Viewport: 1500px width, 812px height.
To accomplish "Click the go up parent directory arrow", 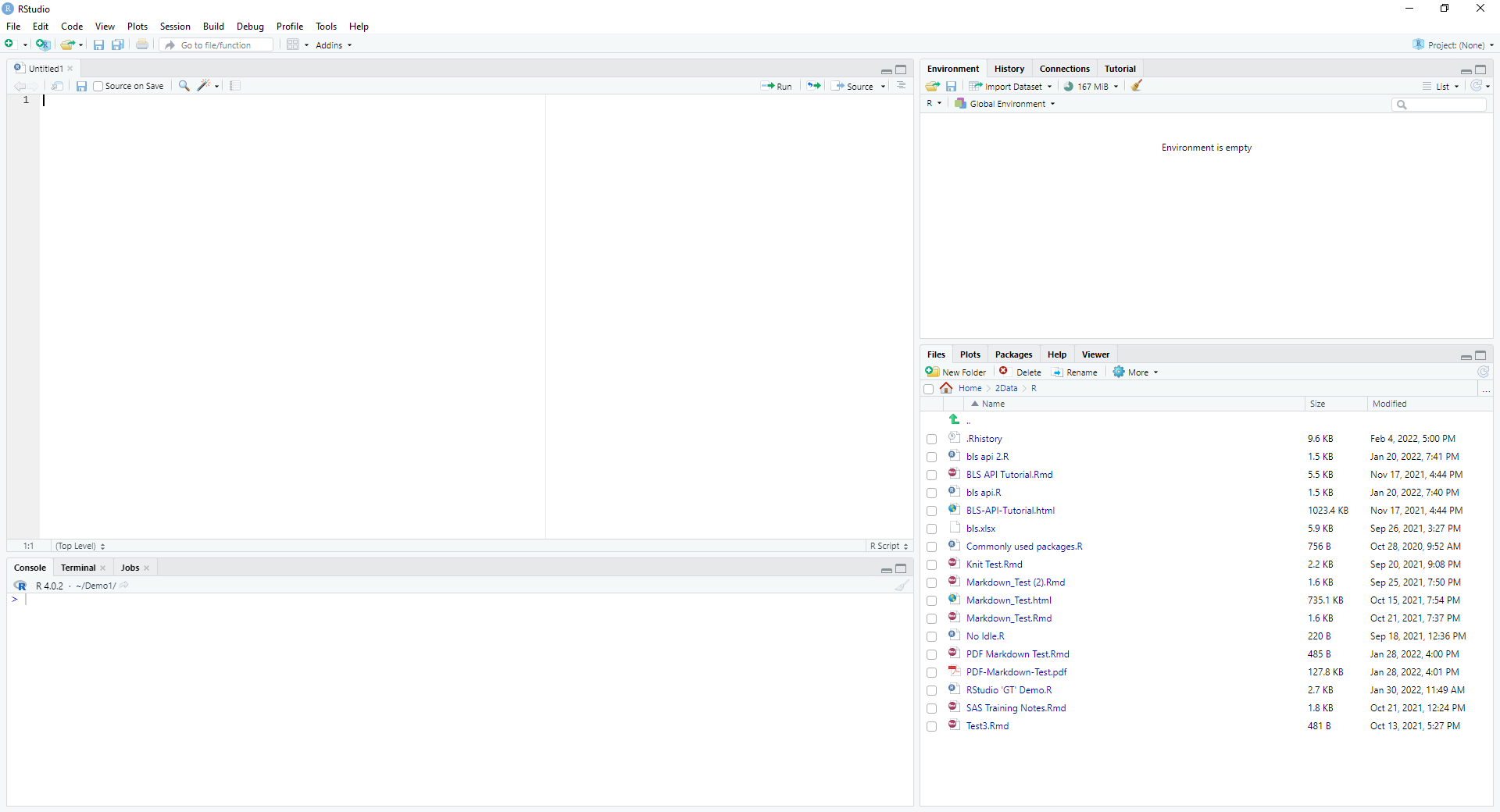I will point(955,420).
